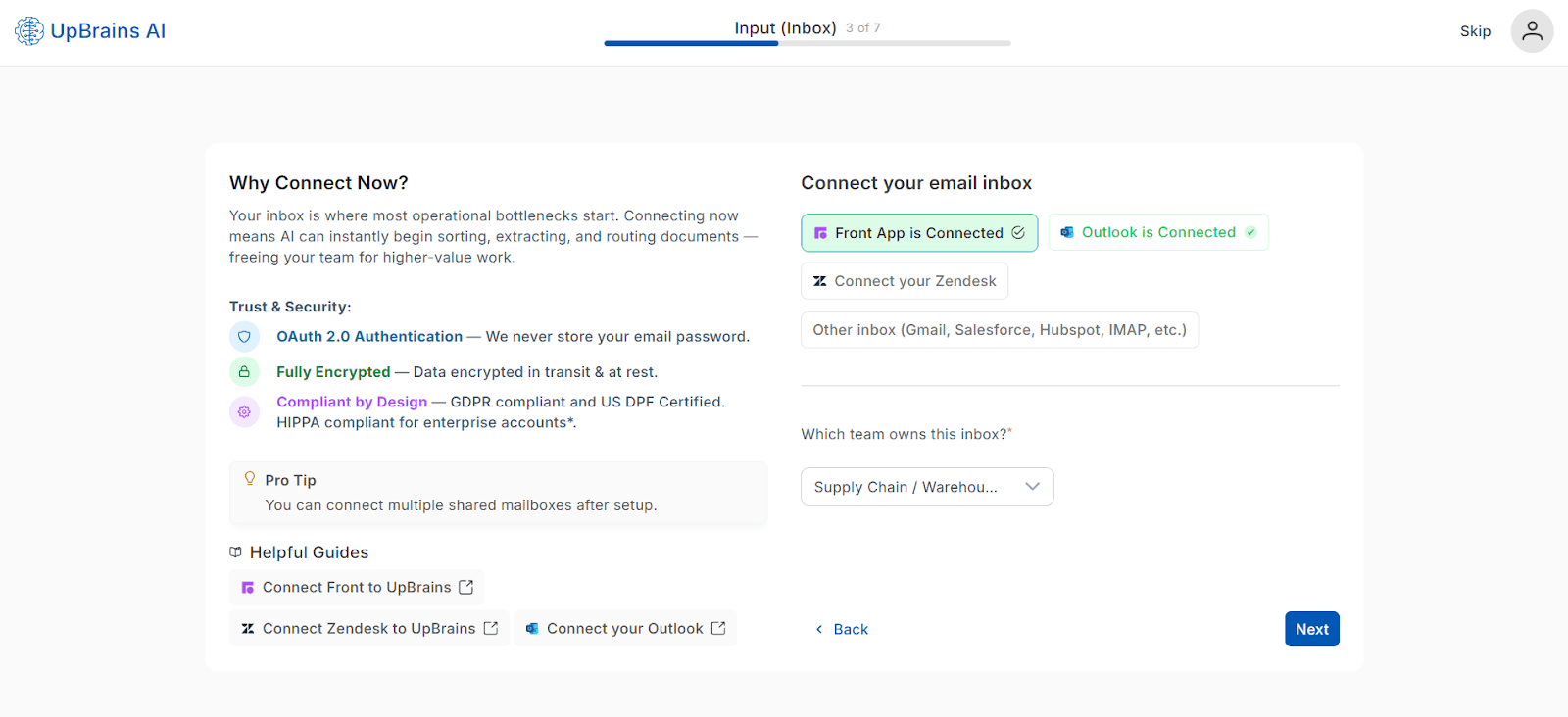Click the Helpful Guides heading text
The width and height of the screenshot is (1568, 717).
point(309,552)
